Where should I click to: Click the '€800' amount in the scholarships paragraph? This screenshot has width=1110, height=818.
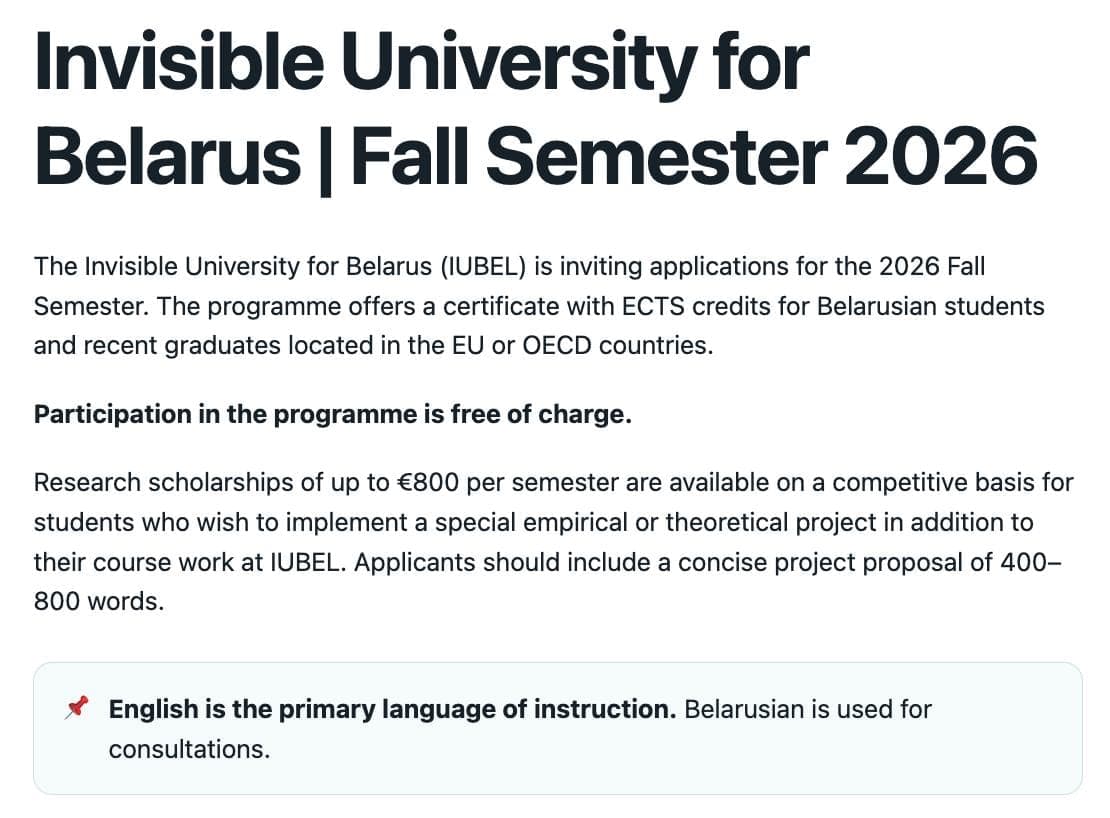point(428,483)
